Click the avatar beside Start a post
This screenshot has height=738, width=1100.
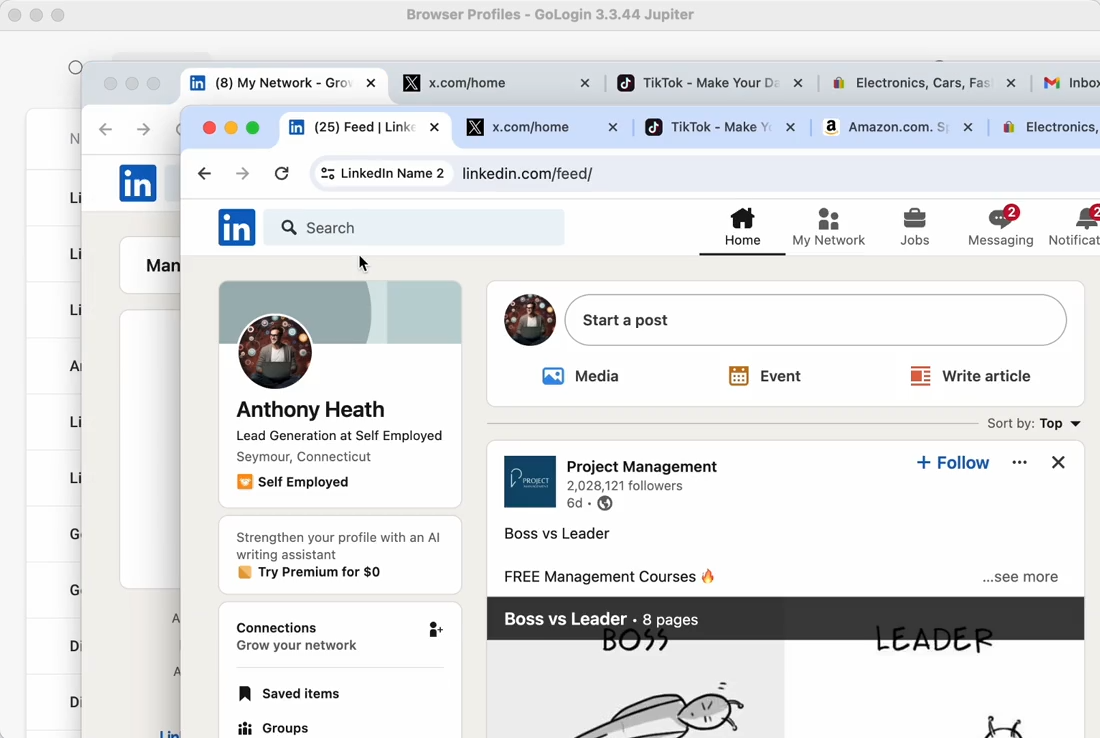(x=530, y=320)
